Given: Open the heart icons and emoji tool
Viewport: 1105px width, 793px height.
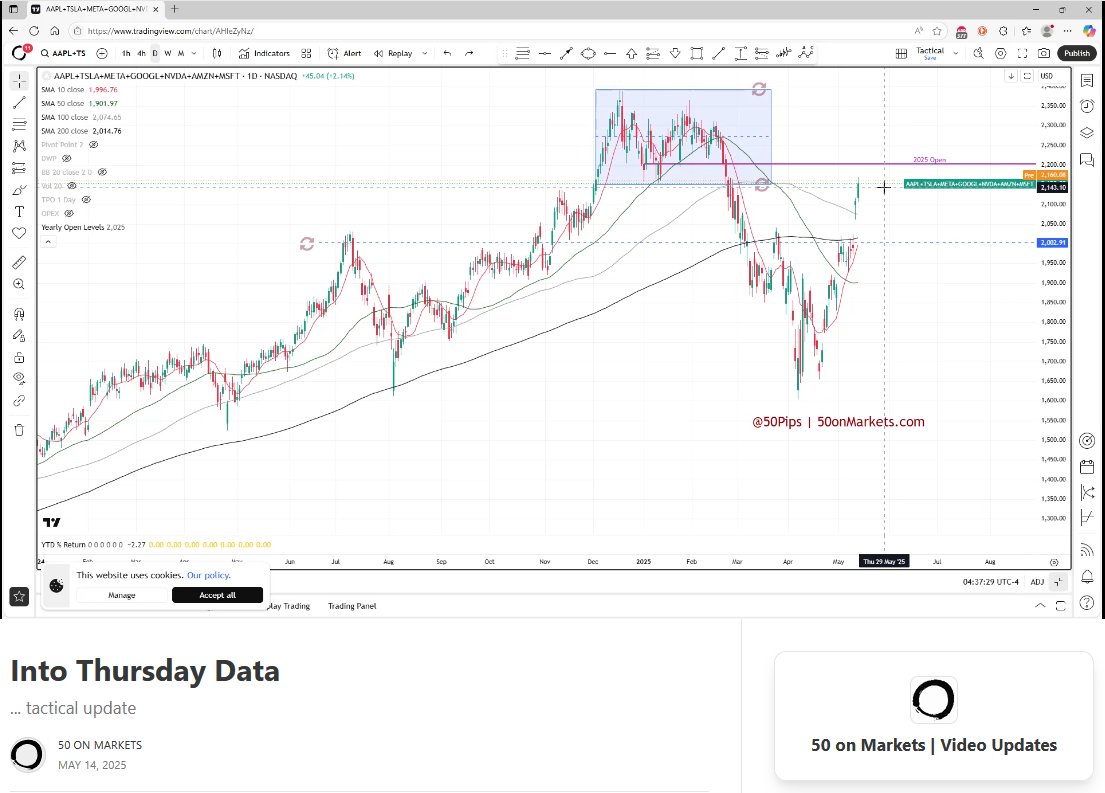Looking at the screenshot, I should (19, 233).
